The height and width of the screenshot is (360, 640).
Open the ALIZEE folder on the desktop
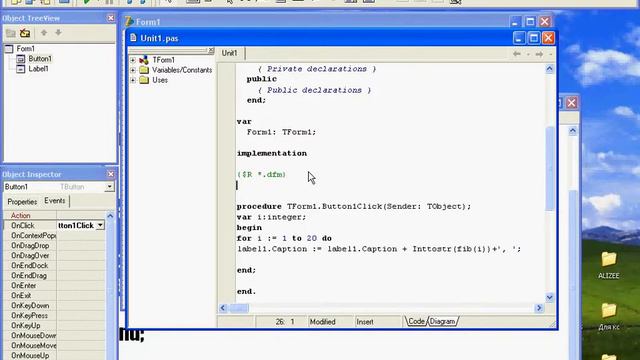click(x=609, y=265)
